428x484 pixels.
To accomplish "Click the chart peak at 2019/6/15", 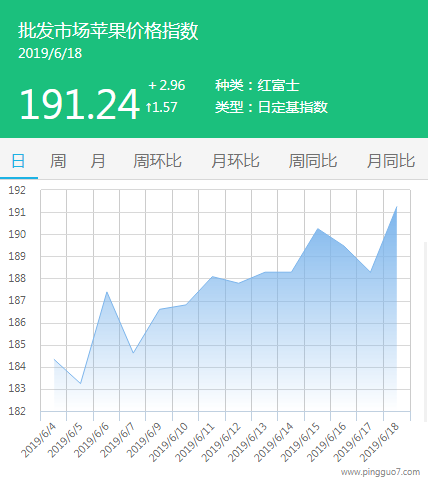I will click(318, 229).
